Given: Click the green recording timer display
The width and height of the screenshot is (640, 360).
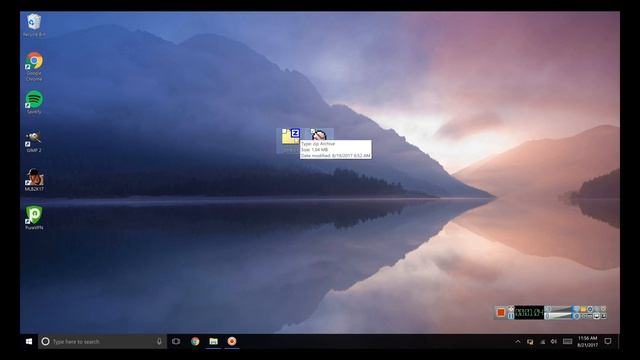Looking at the screenshot, I should click(529, 312).
